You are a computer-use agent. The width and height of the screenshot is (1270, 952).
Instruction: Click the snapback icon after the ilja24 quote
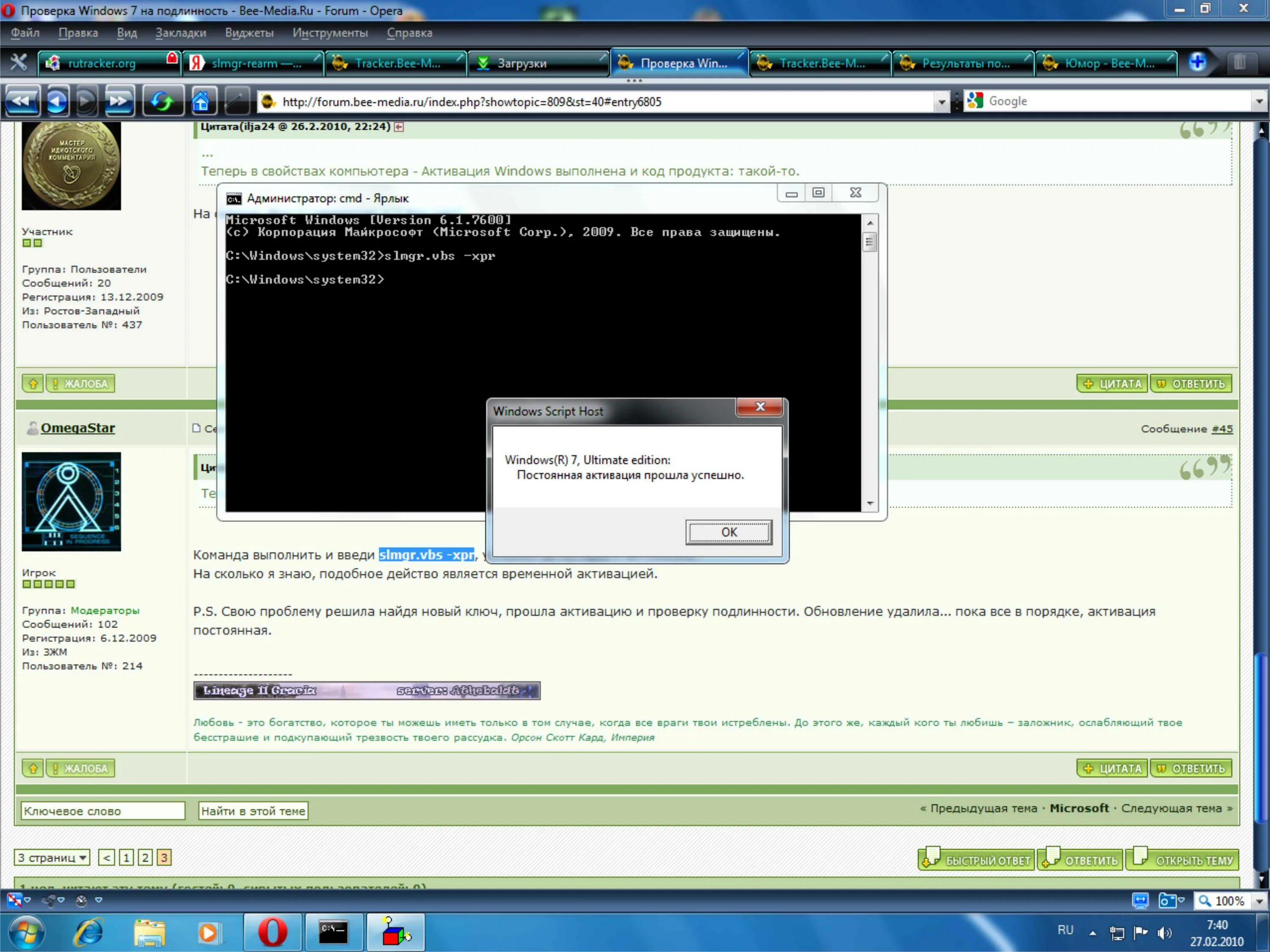coord(399,127)
